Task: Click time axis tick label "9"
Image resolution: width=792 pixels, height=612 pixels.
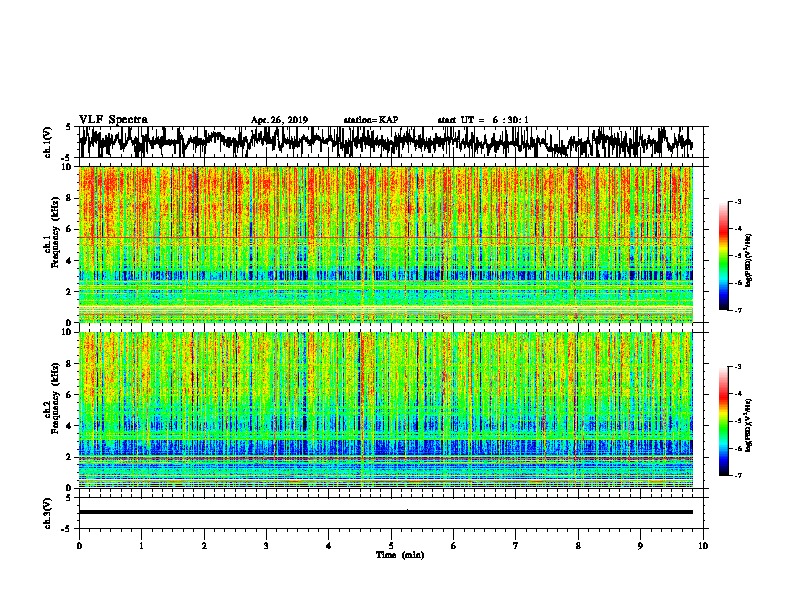Action: coord(640,546)
